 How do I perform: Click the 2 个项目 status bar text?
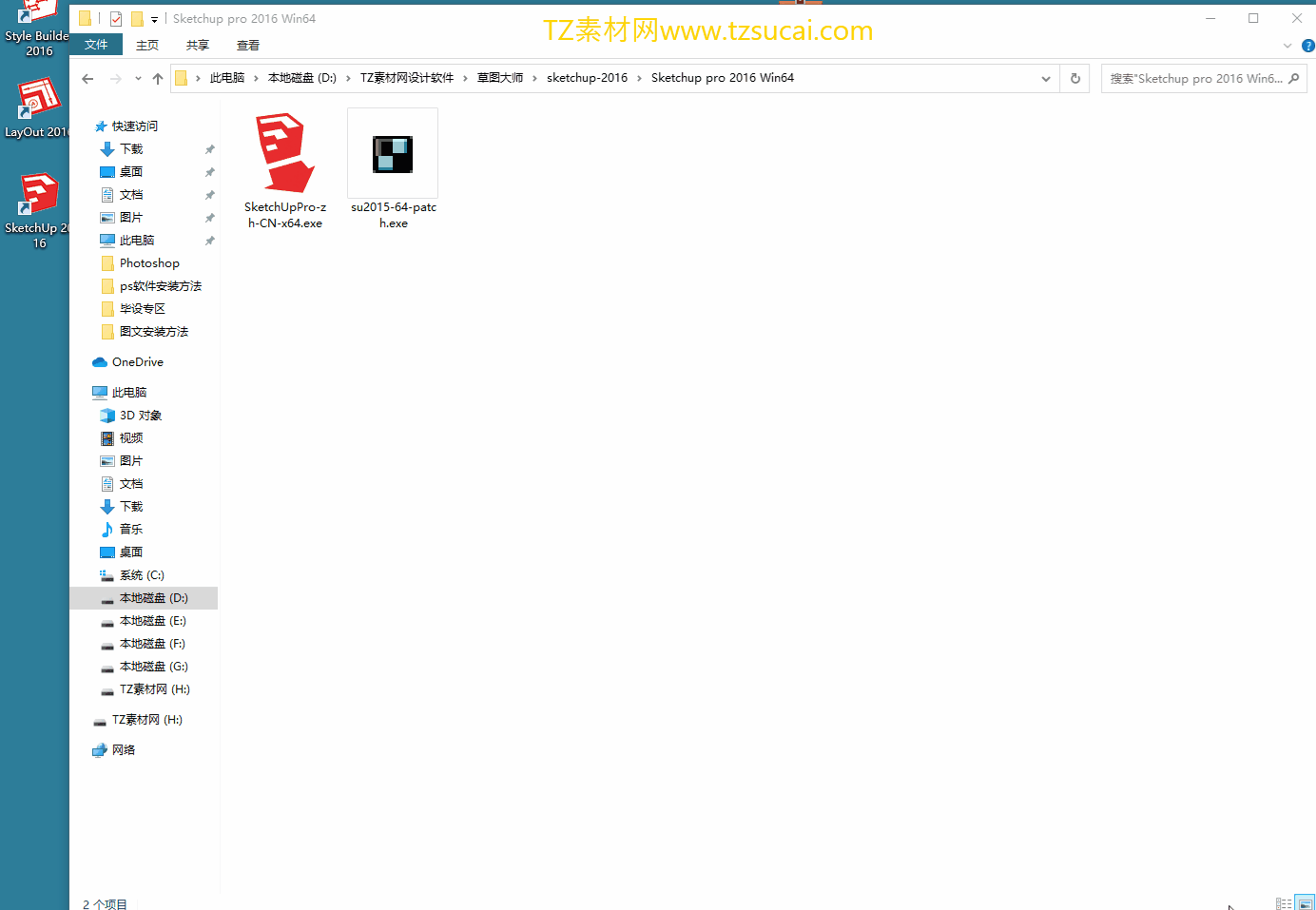point(105,903)
